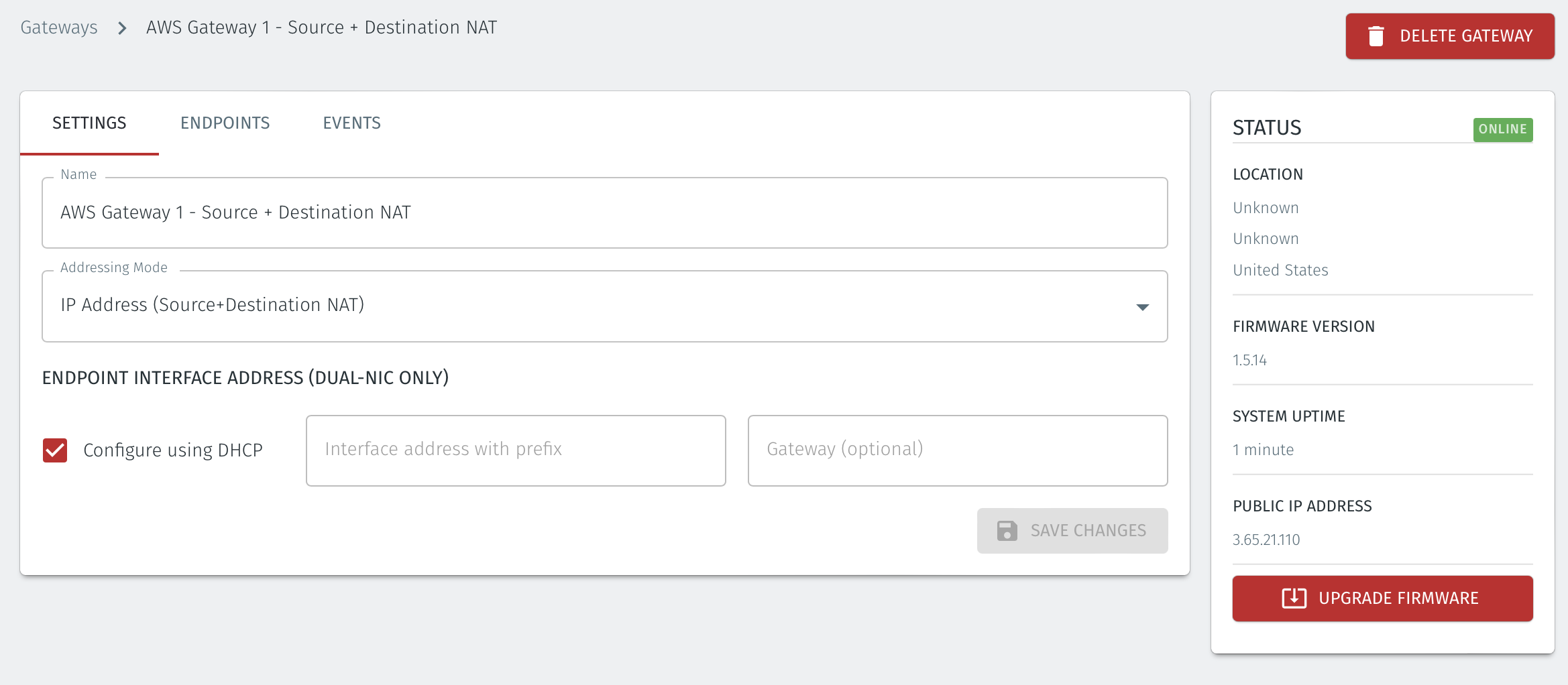Image resolution: width=1568 pixels, height=685 pixels.
Task: Click the Delete Gateway button
Action: pos(1449,36)
